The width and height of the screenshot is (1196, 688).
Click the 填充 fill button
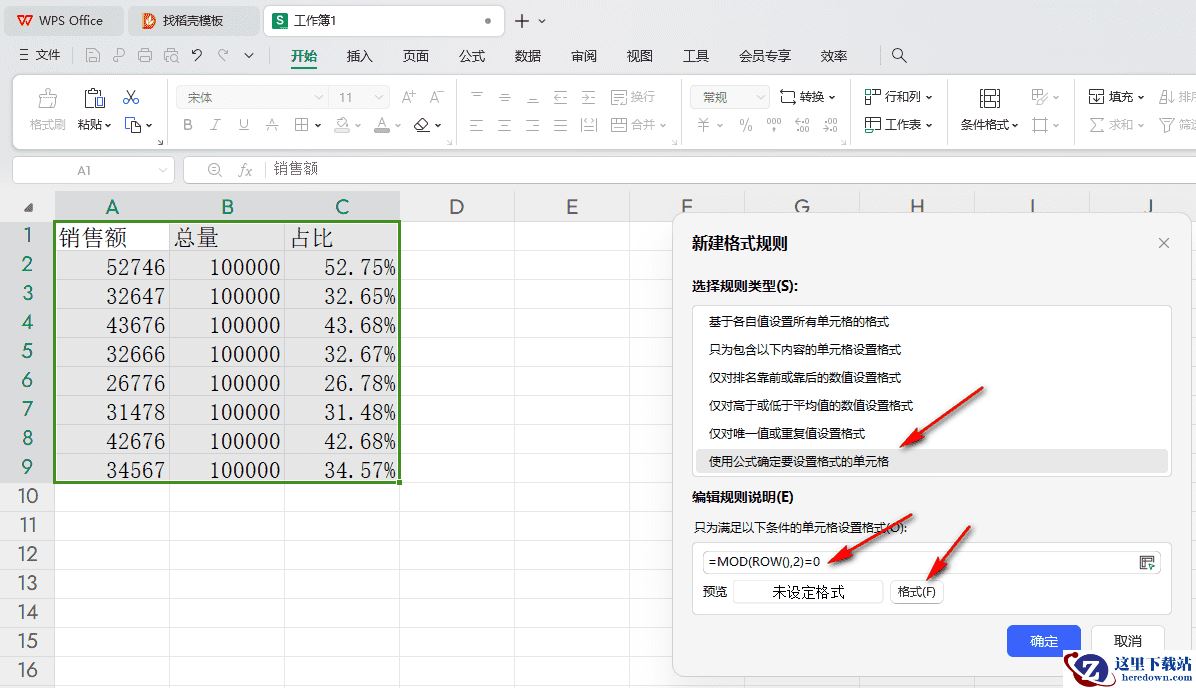coord(1116,97)
